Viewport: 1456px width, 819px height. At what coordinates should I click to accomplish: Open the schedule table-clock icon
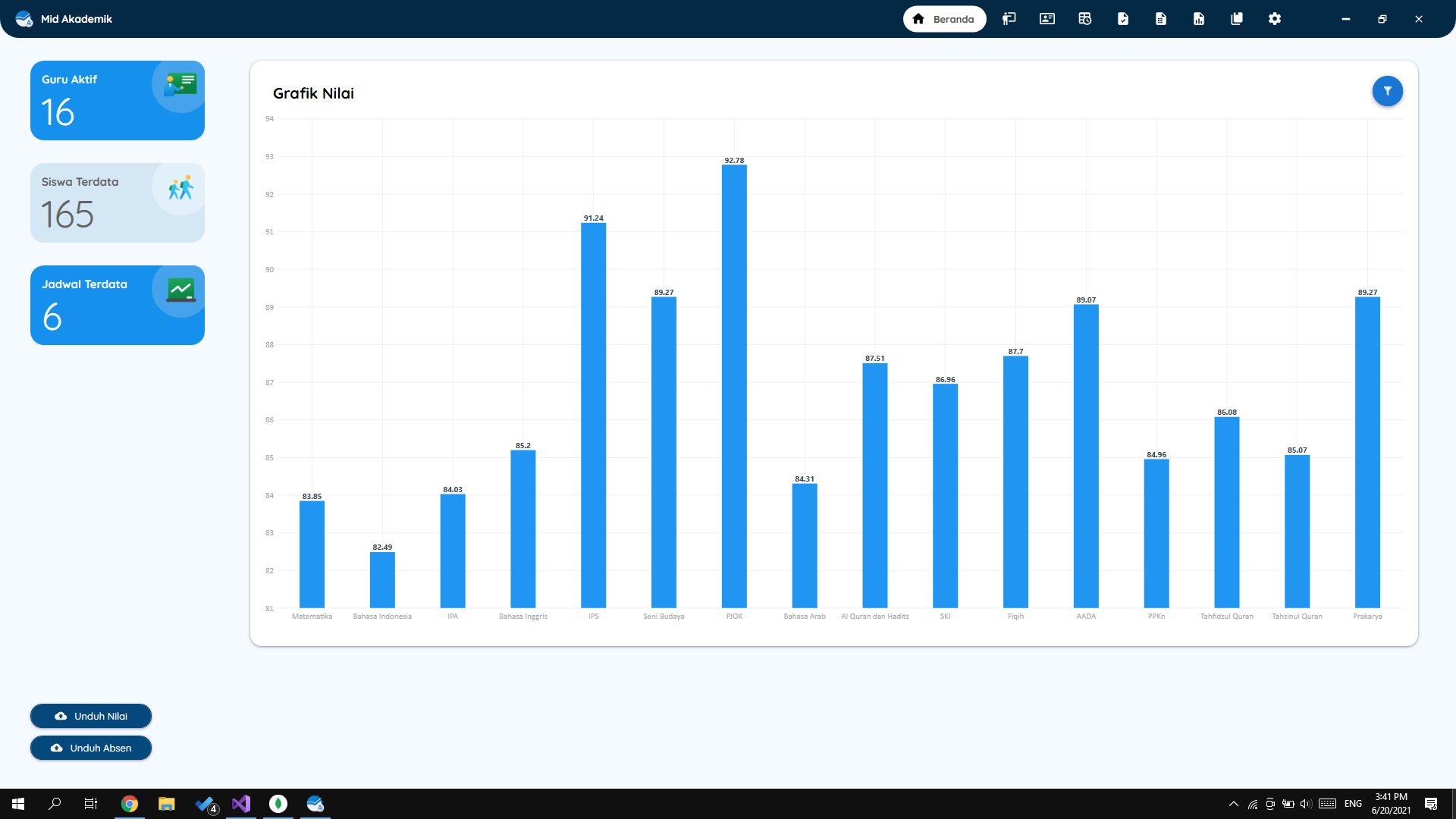[x=1084, y=19]
